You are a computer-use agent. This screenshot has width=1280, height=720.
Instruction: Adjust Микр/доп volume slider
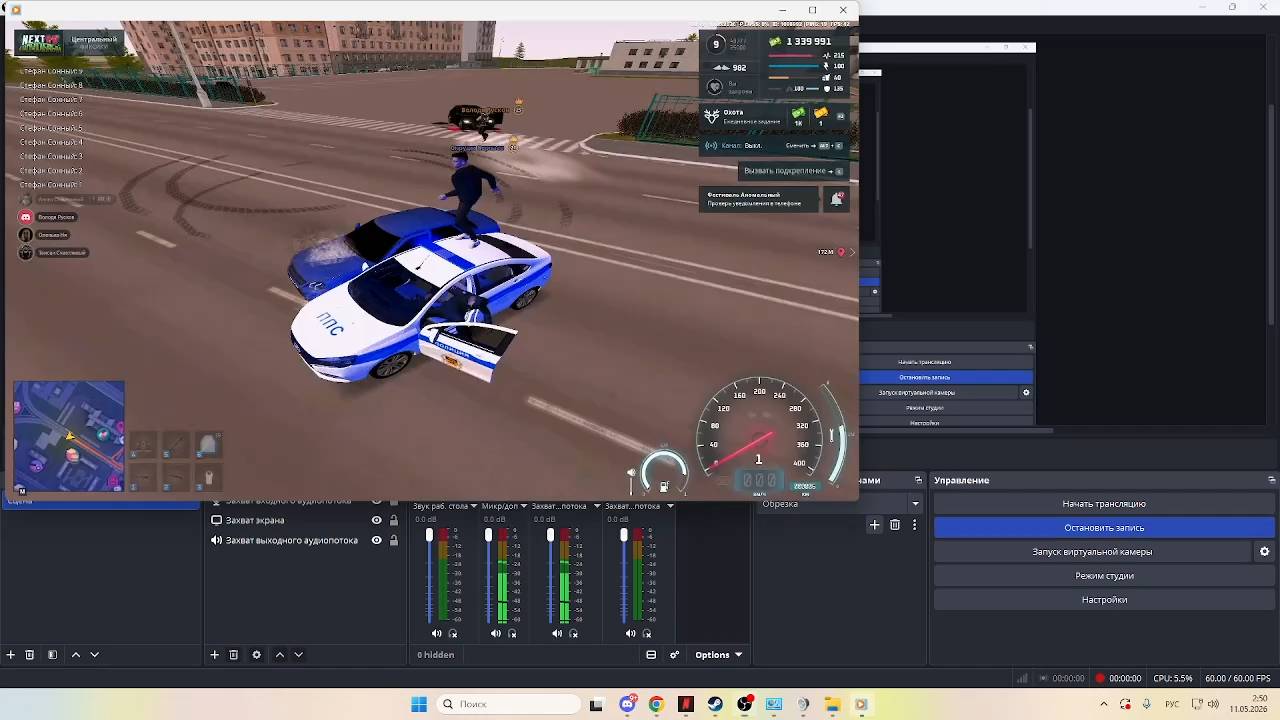(489, 574)
